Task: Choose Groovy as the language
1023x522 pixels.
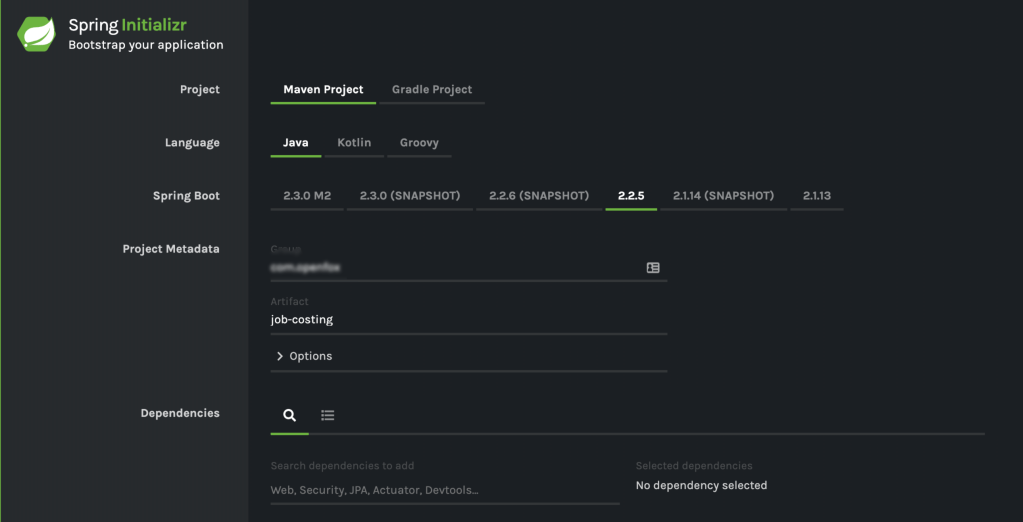Action: (419, 143)
